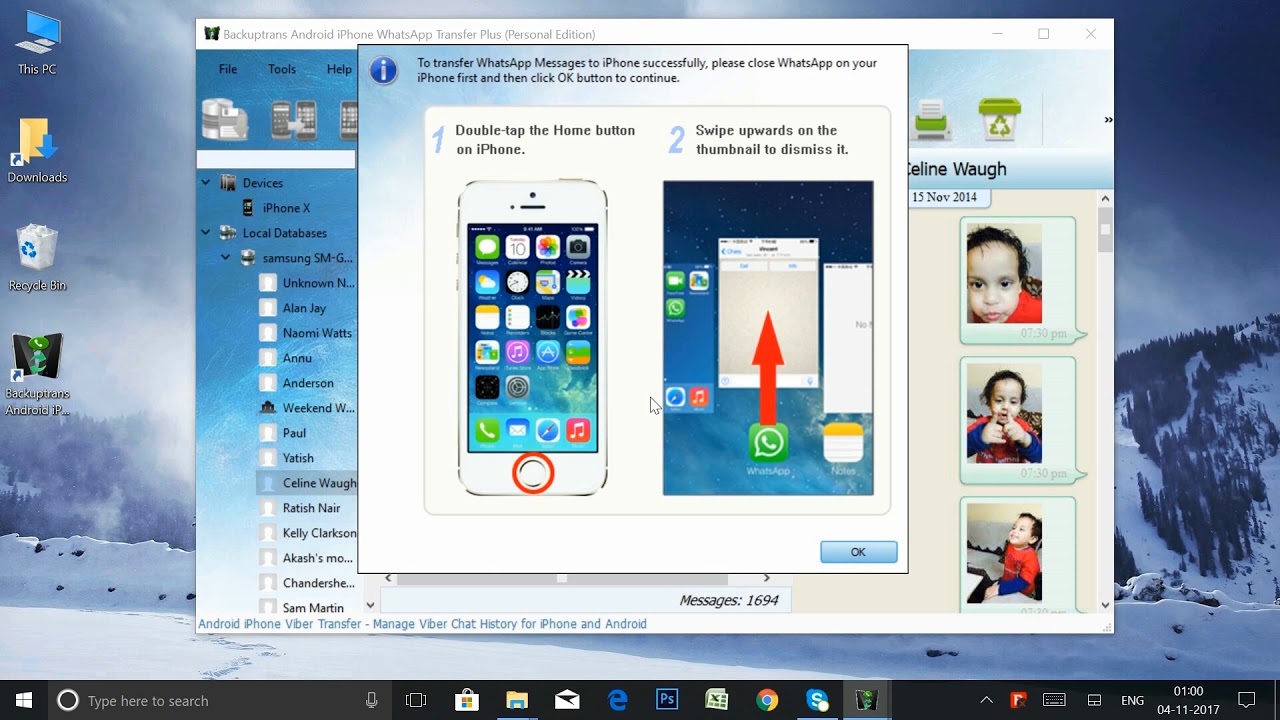Open Excel from the taskbar
This screenshot has width=1280, height=720.
coord(717,701)
